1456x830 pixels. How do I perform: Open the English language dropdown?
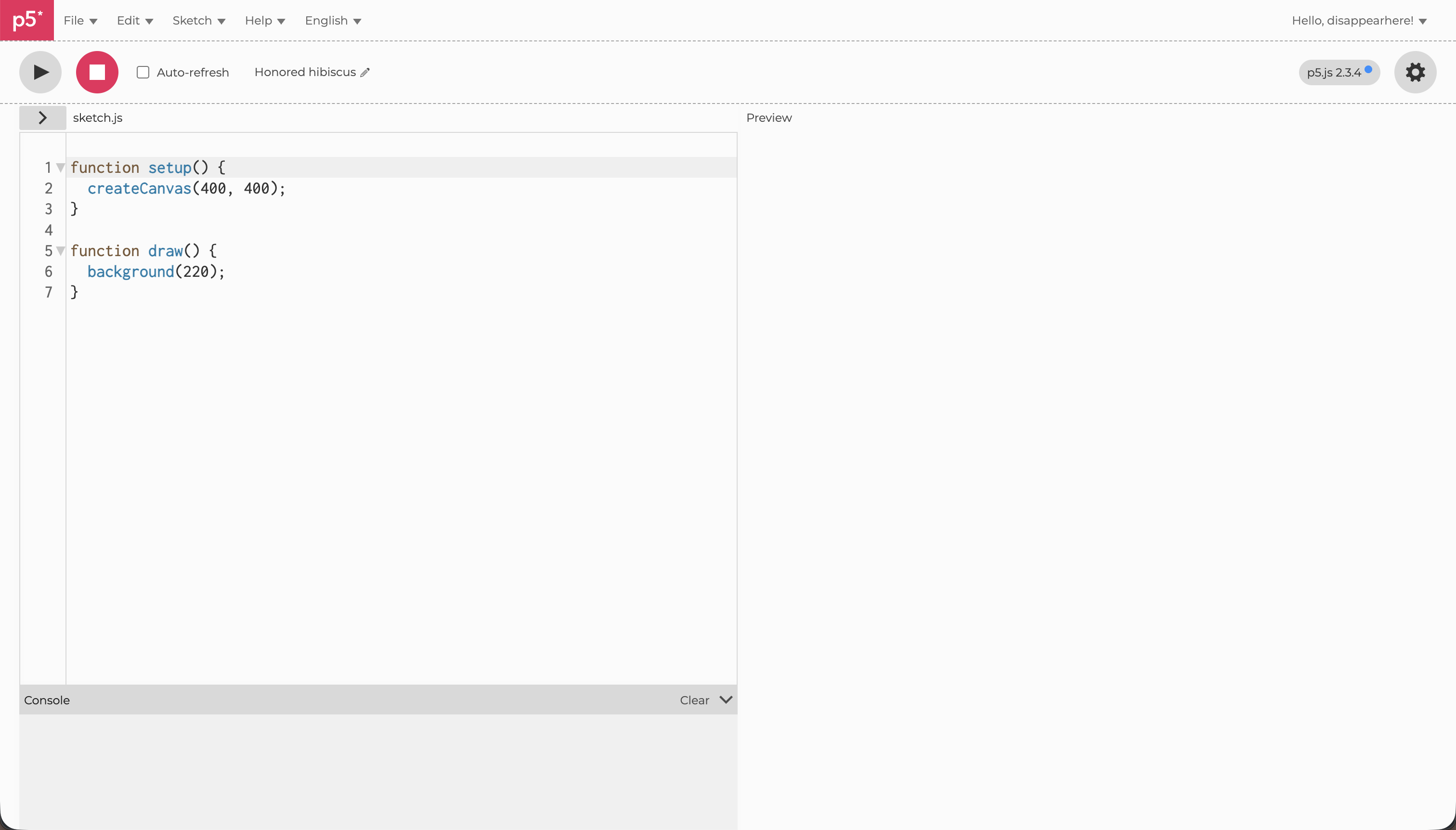click(x=333, y=21)
